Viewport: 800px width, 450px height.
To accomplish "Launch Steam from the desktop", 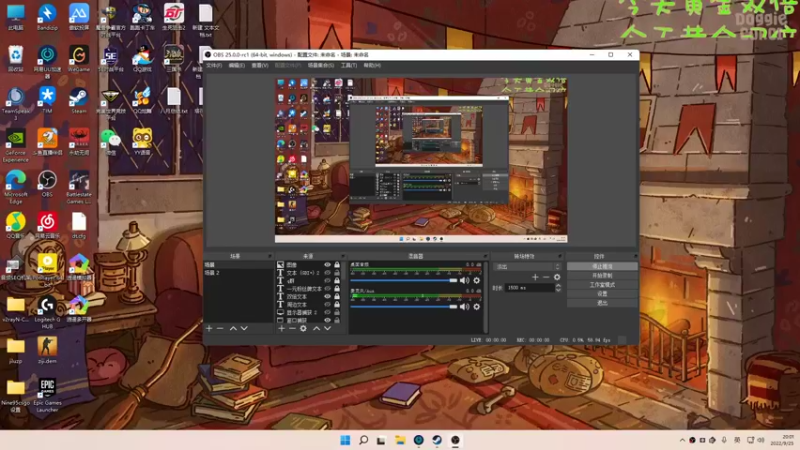I will pyautogui.click(x=79, y=101).
